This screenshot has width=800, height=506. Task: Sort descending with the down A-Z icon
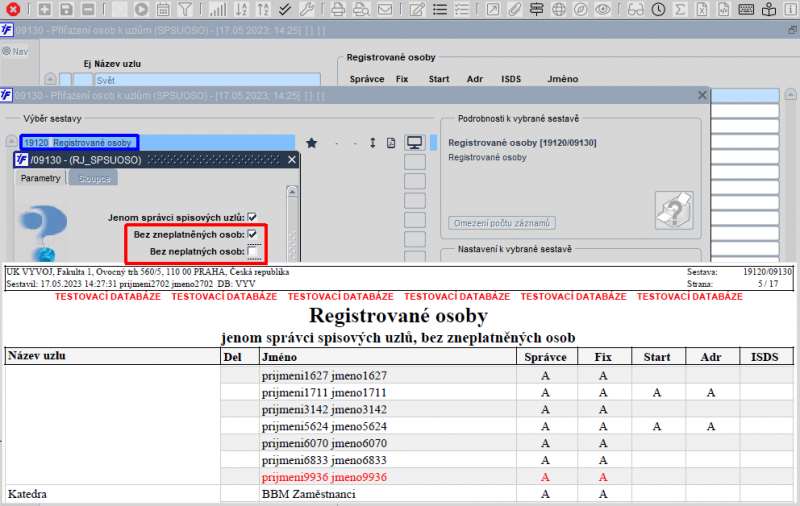click(x=241, y=9)
